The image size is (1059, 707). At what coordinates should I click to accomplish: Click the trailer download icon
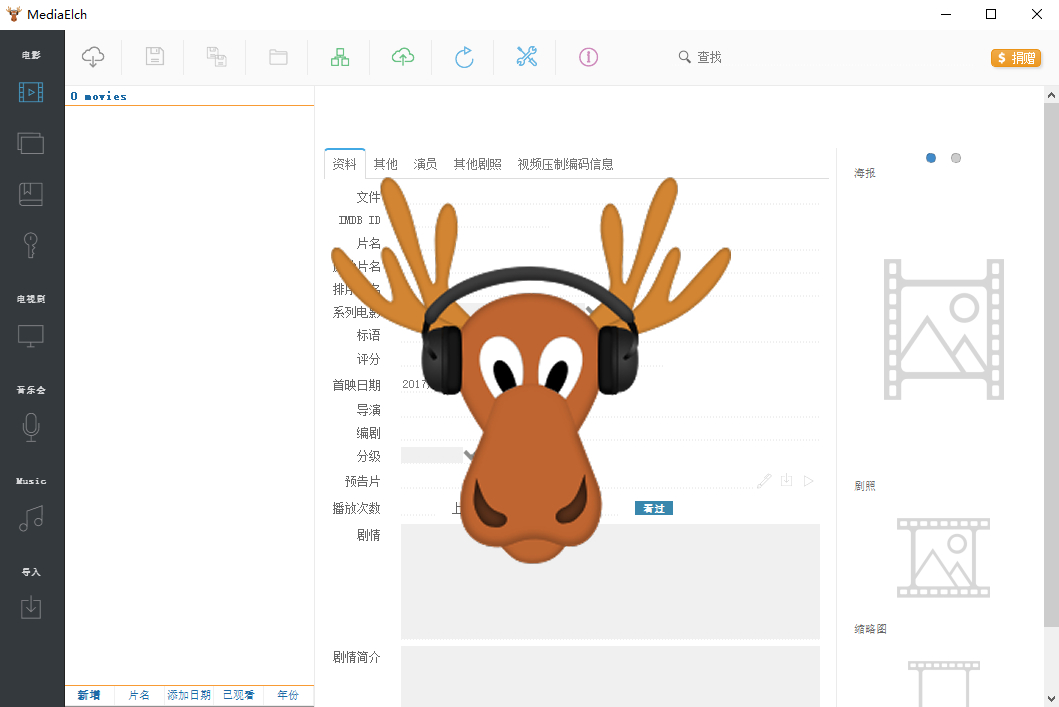[x=786, y=481]
